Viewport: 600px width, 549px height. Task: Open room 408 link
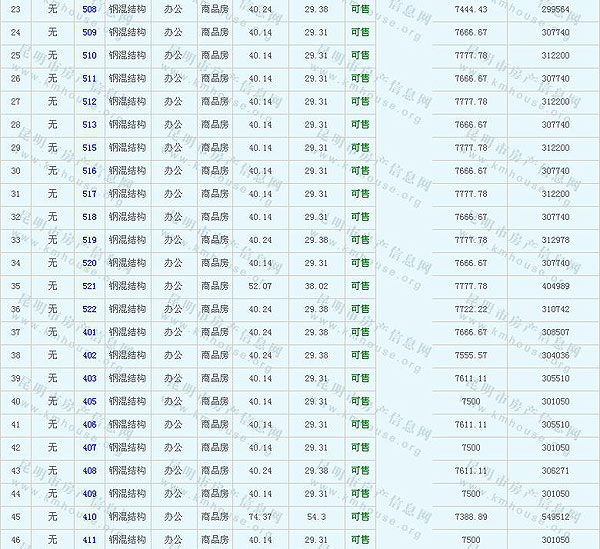pyautogui.click(x=89, y=471)
